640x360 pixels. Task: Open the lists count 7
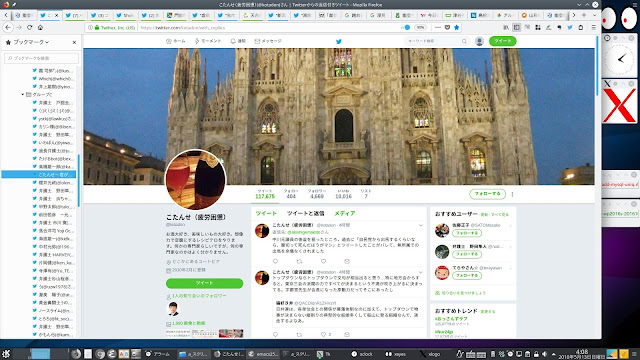point(366,194)
